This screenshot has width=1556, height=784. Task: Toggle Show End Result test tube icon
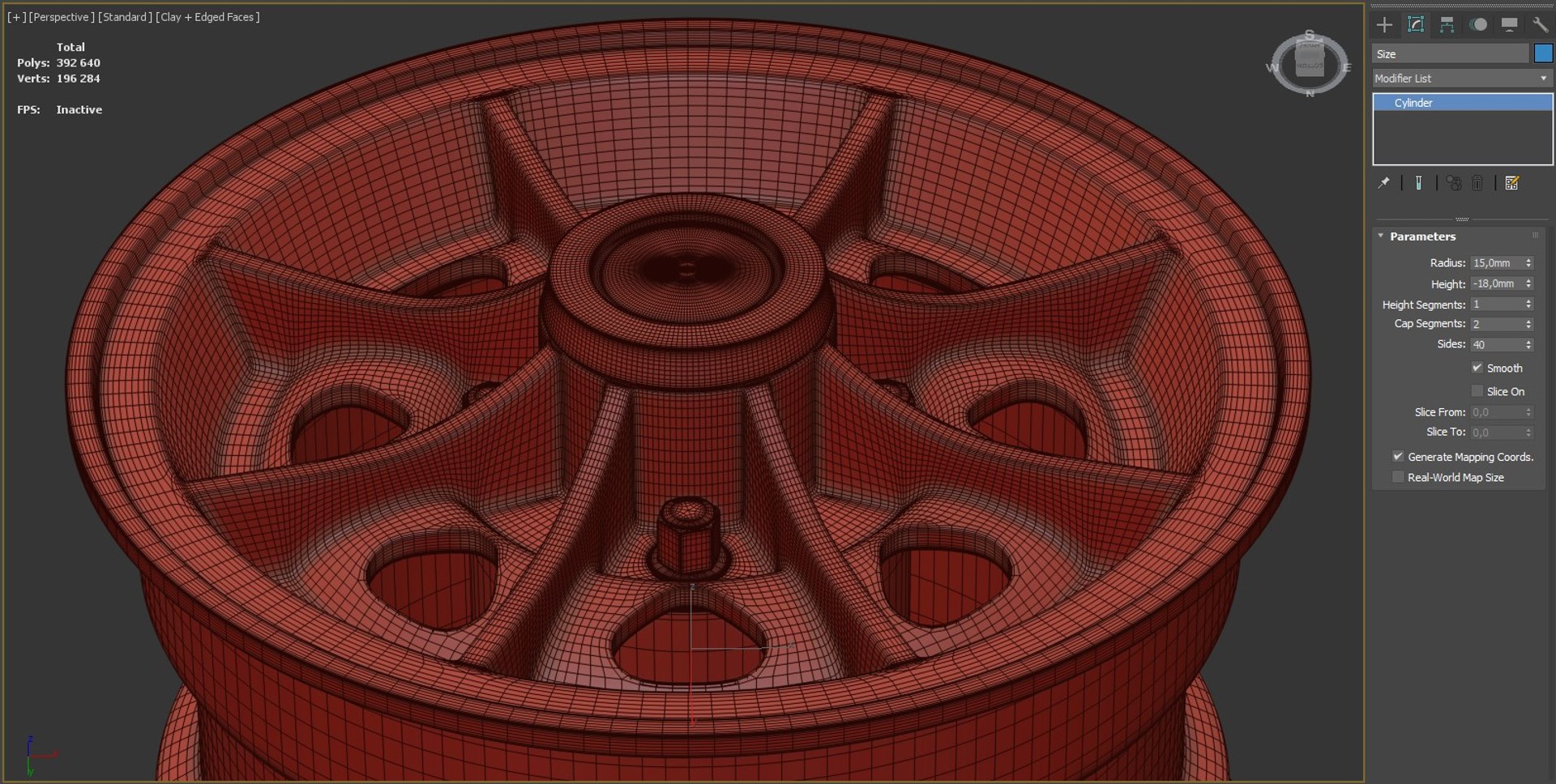1418,183
